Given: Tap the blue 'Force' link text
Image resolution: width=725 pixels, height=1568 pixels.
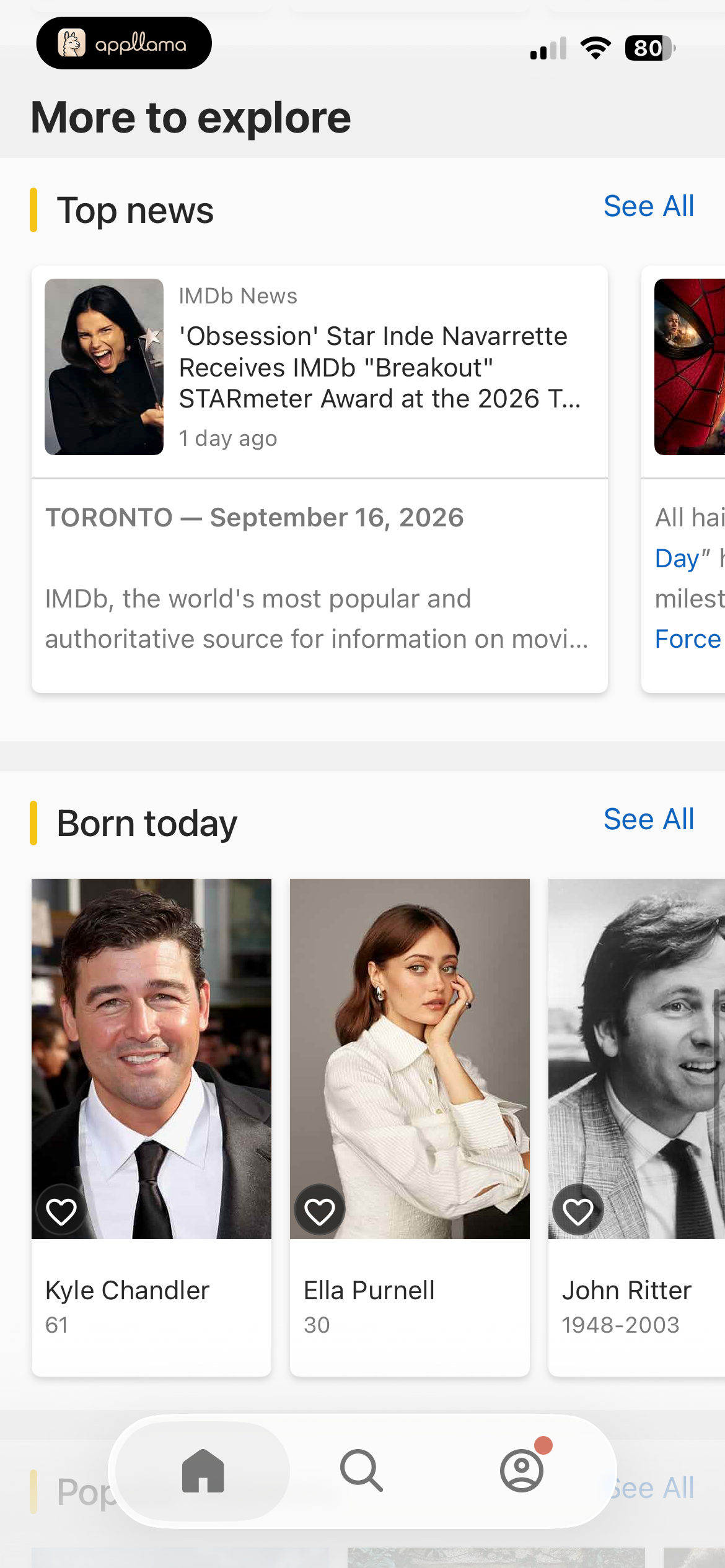Looking at the screenshot, I should [x=688, y=638].
